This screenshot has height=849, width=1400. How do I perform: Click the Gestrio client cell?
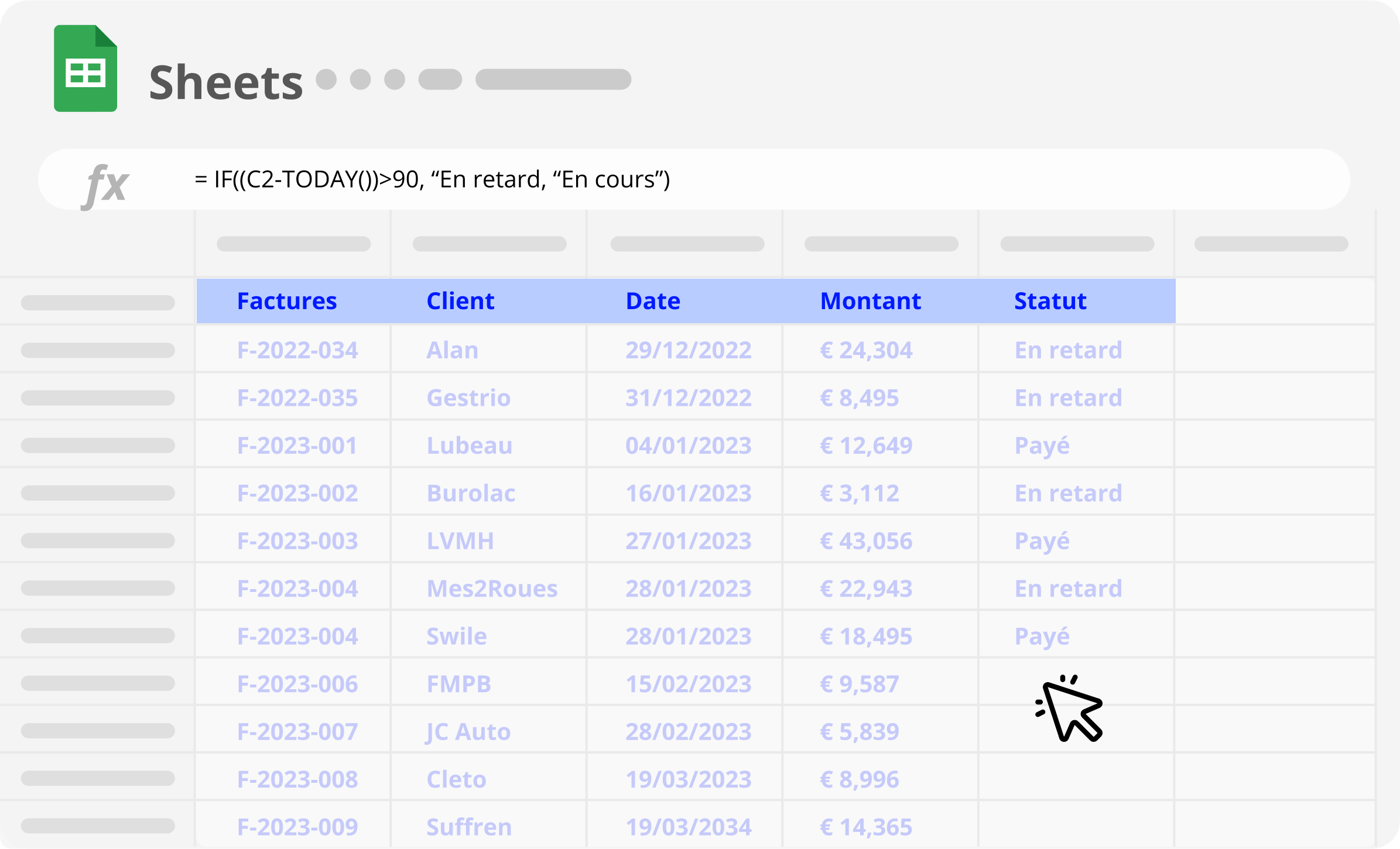click(x=468, y=398)
